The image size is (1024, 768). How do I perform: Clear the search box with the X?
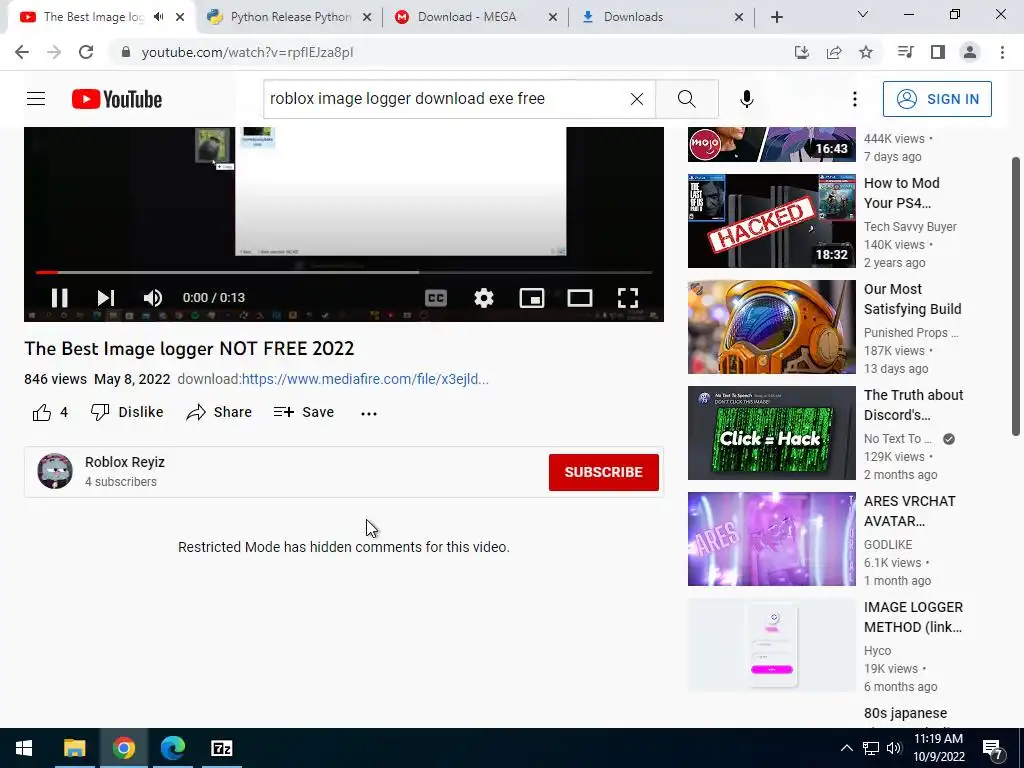(x=637, y=99)
